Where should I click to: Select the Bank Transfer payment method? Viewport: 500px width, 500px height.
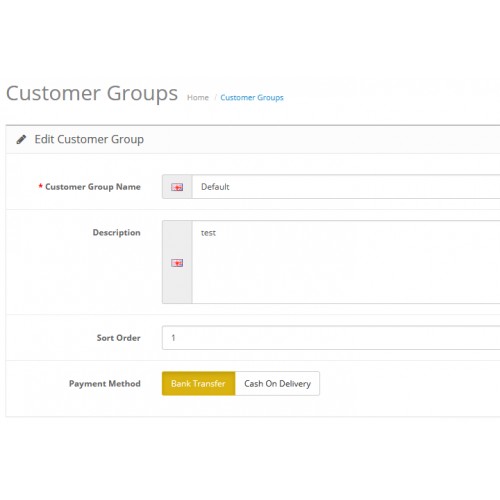(199, 383)
